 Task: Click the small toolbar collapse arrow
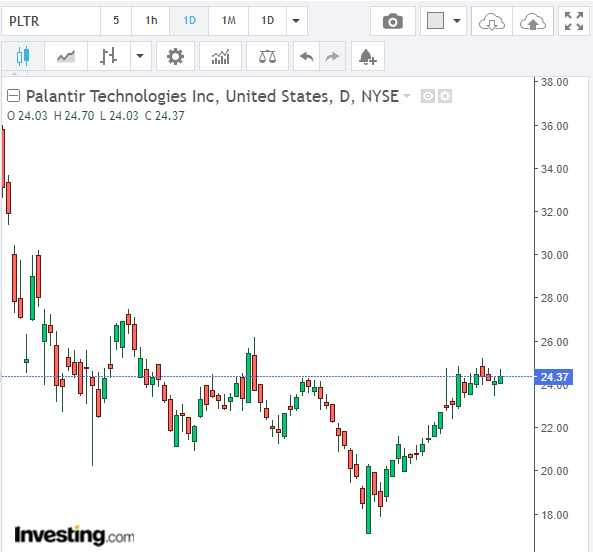click(x=15, y=74)
